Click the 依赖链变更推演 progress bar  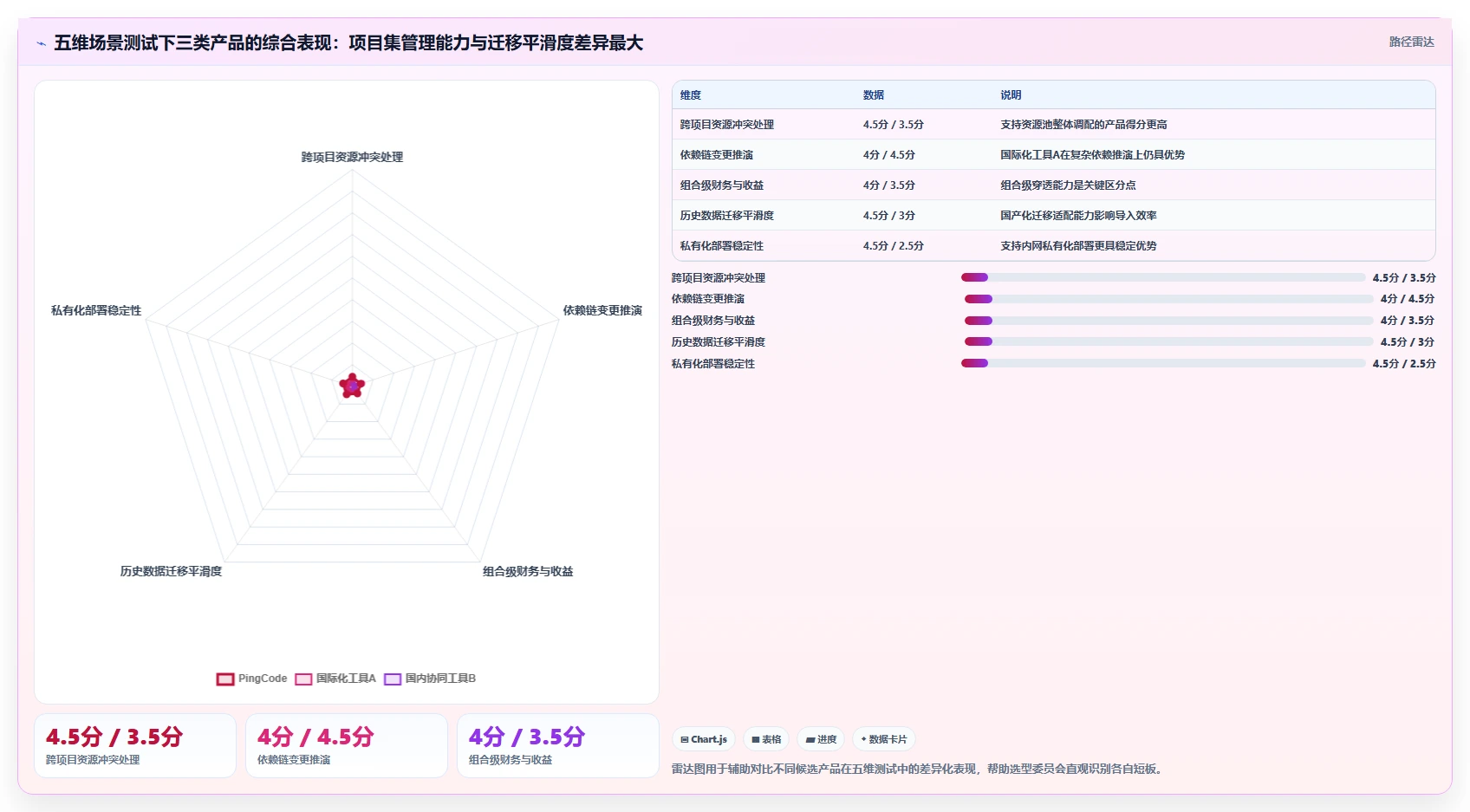pos(1168,299)
